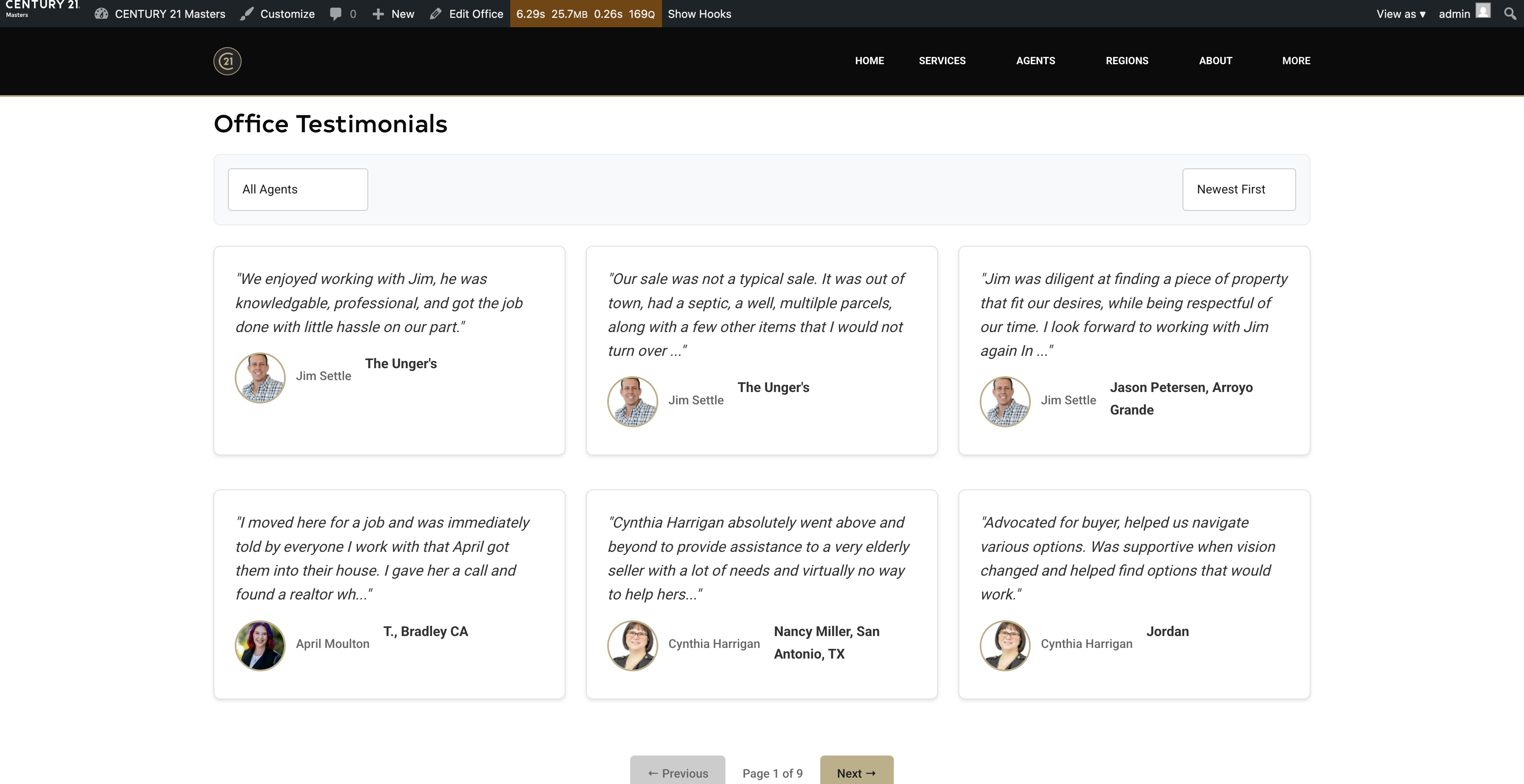This screenshot has width=1524, height=784.
Task: Click the Office Testimonials heading
Action: (330, 124)
